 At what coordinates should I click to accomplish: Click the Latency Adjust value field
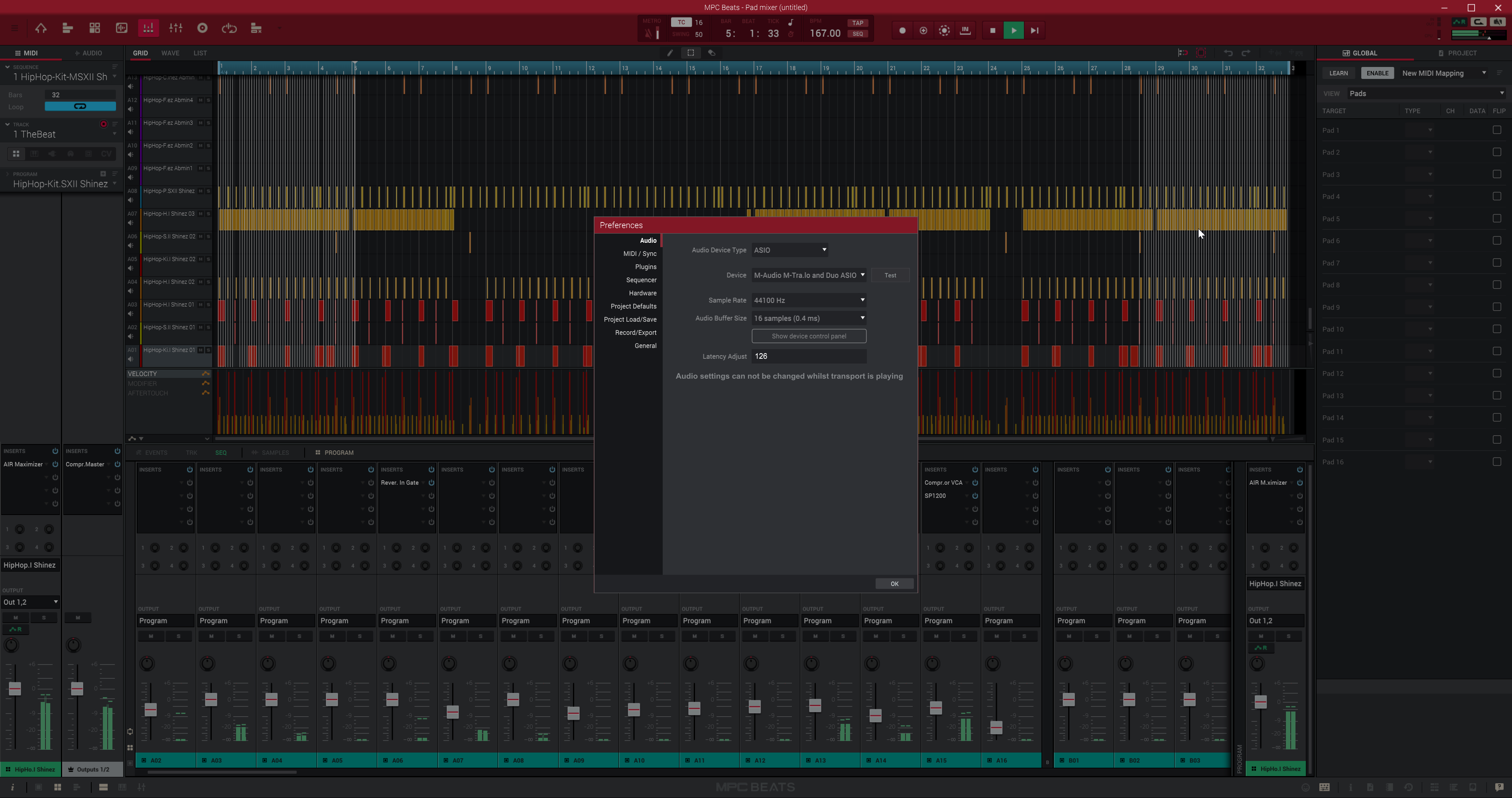[809, 356]
